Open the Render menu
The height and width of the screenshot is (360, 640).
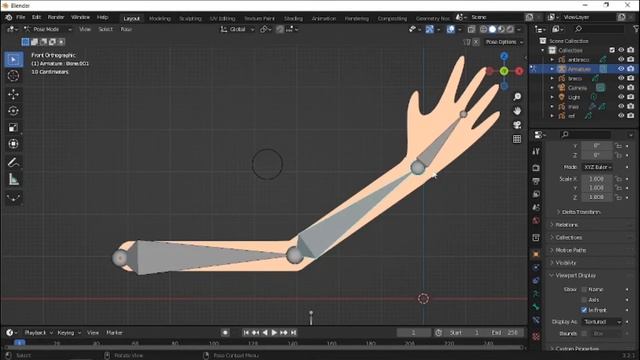tap(56, 17)
